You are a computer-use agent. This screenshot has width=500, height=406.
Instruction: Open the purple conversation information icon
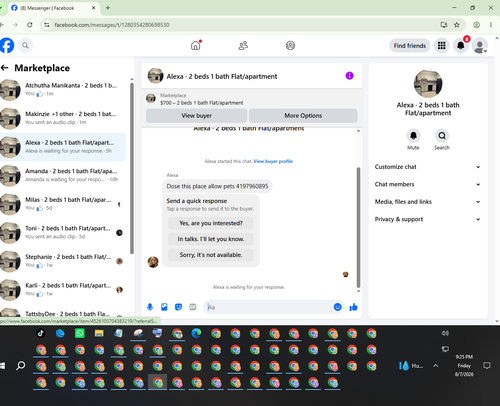349,76
